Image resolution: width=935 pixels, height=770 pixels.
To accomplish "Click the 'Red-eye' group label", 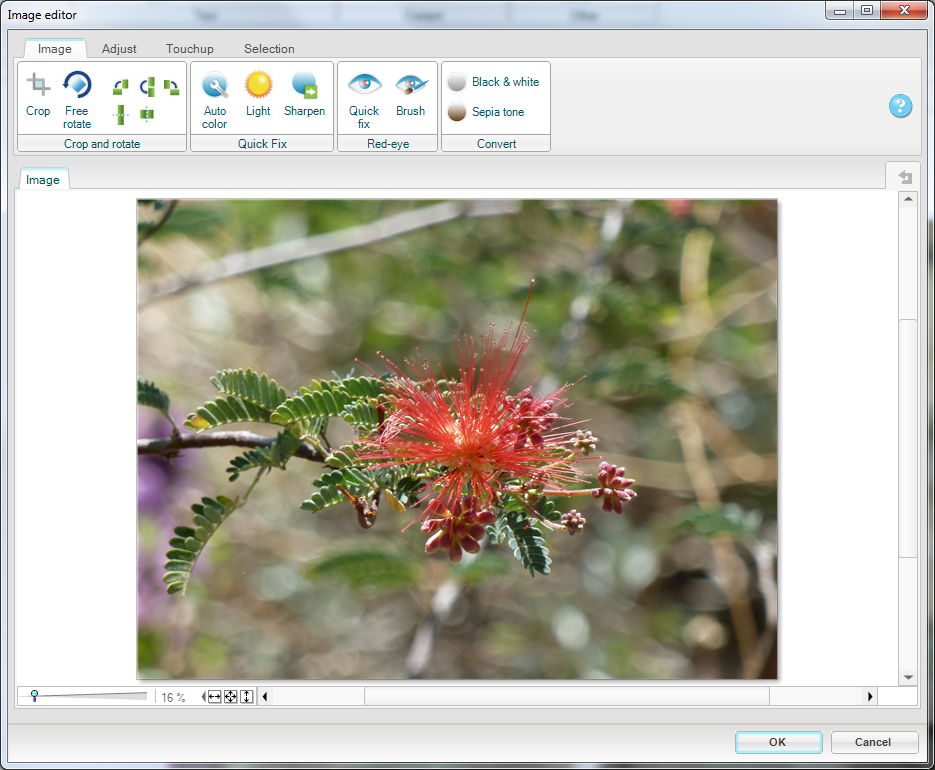I will click(x=388, y=144).
